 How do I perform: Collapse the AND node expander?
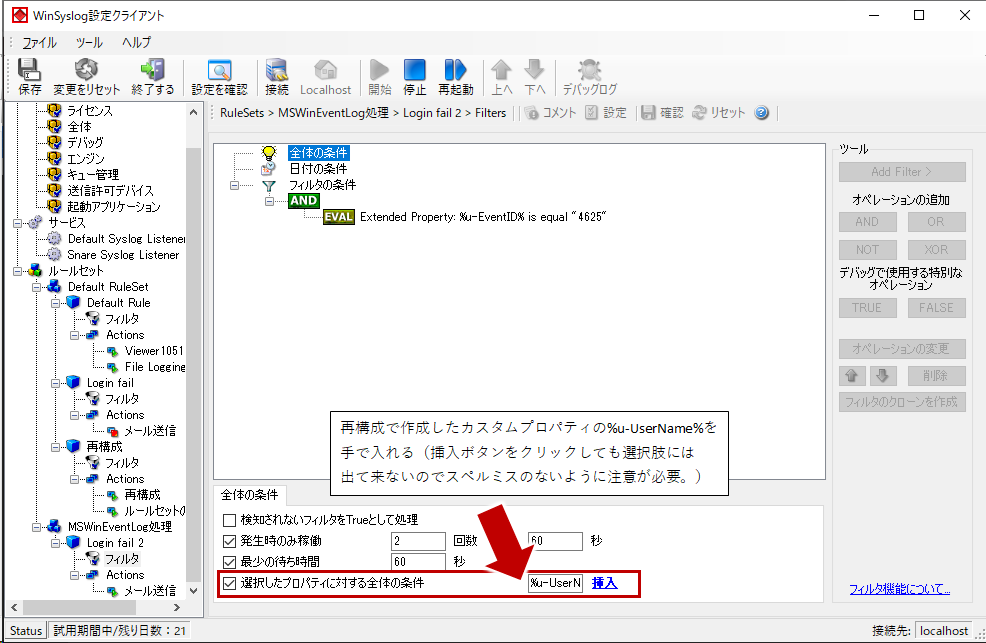pos(269,201)
